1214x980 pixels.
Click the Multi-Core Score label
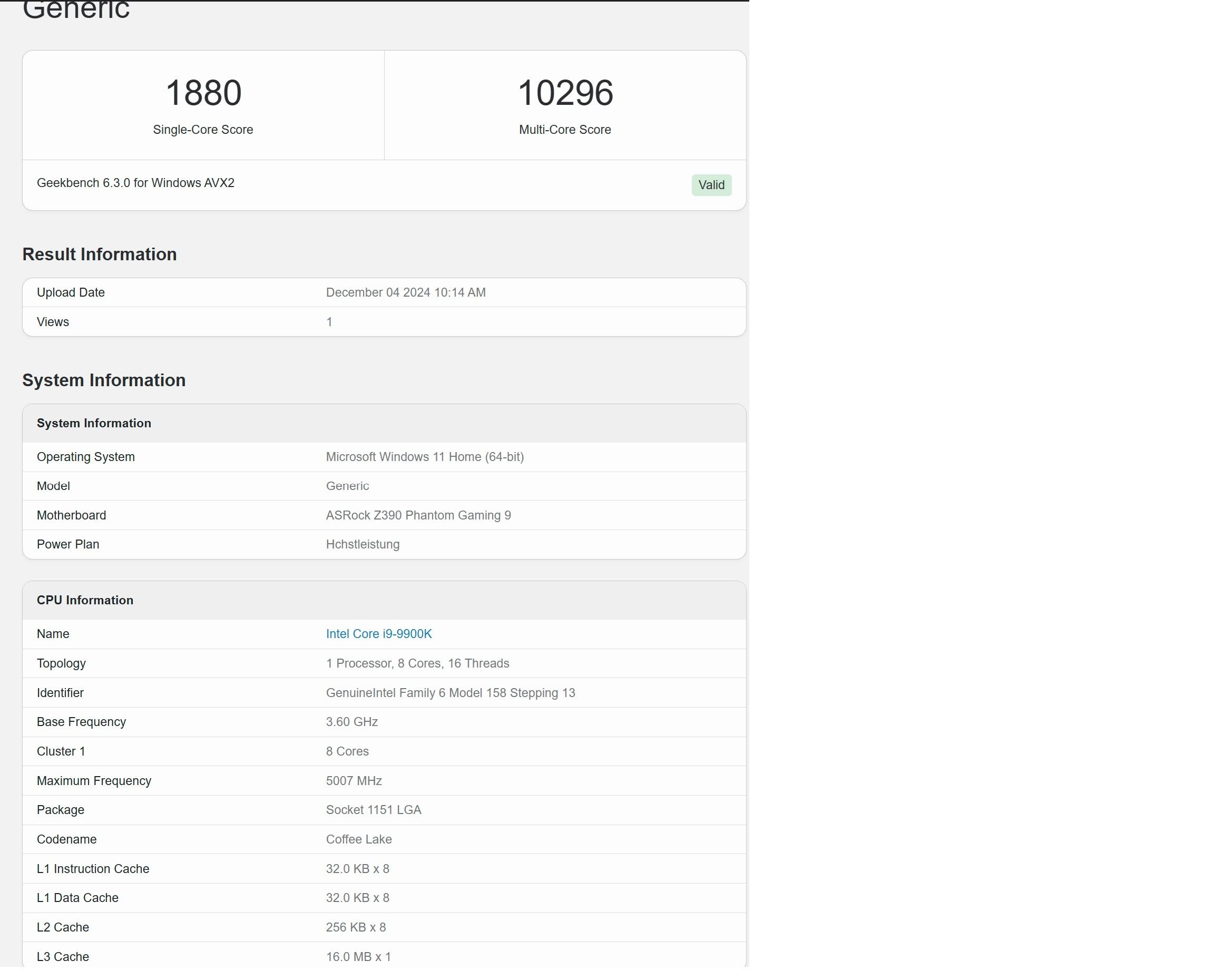click(565, 130)
